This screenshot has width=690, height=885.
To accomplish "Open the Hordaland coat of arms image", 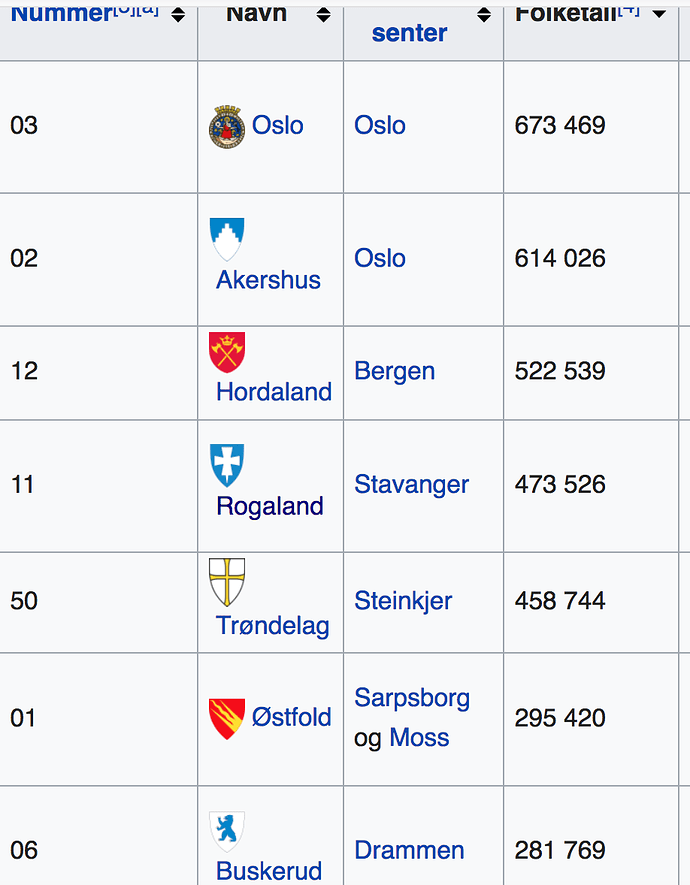I will pyautogui.click(x=227, y=352).
